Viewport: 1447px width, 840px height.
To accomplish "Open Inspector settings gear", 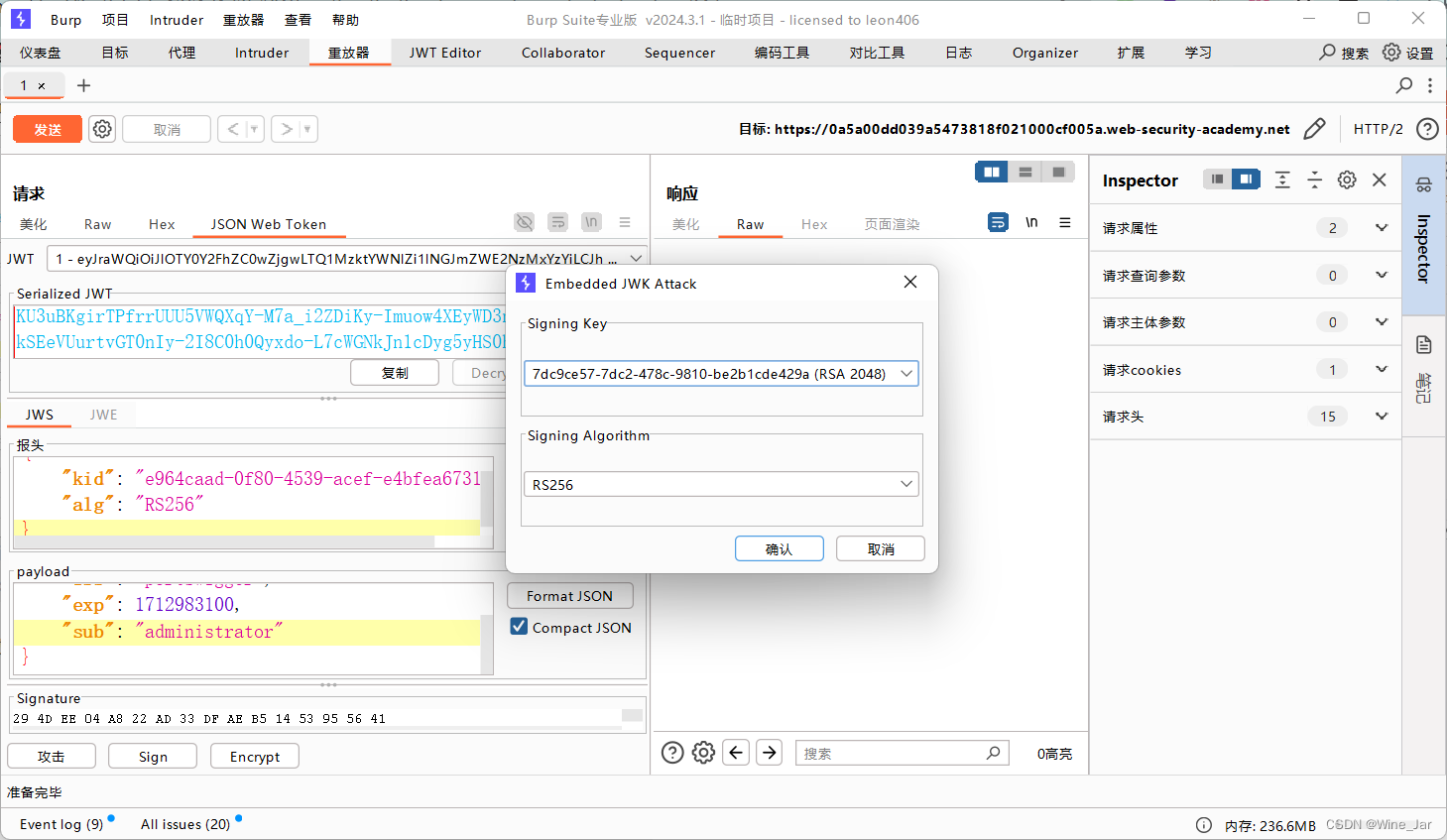I will [x=1347, y=180].
